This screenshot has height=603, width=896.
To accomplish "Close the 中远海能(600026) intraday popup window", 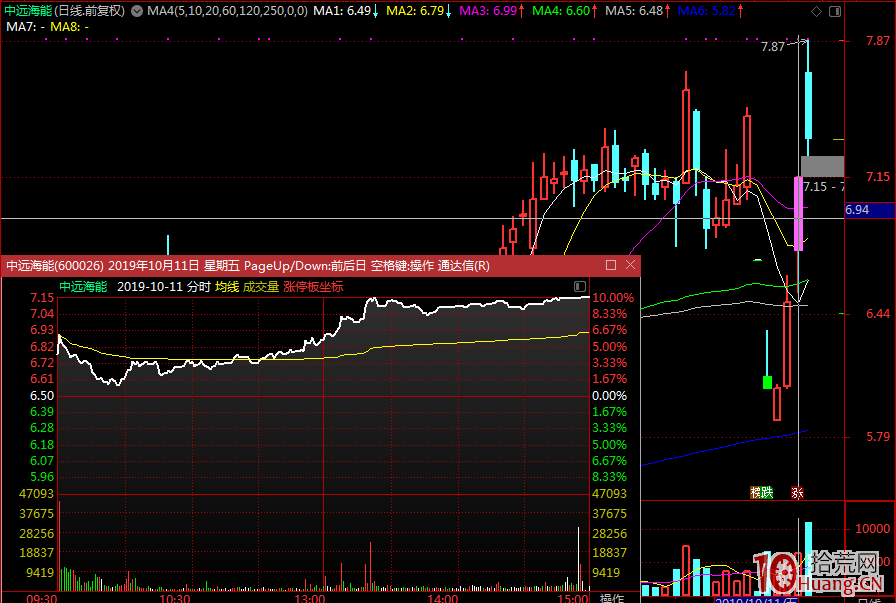I will click(630, 265).
